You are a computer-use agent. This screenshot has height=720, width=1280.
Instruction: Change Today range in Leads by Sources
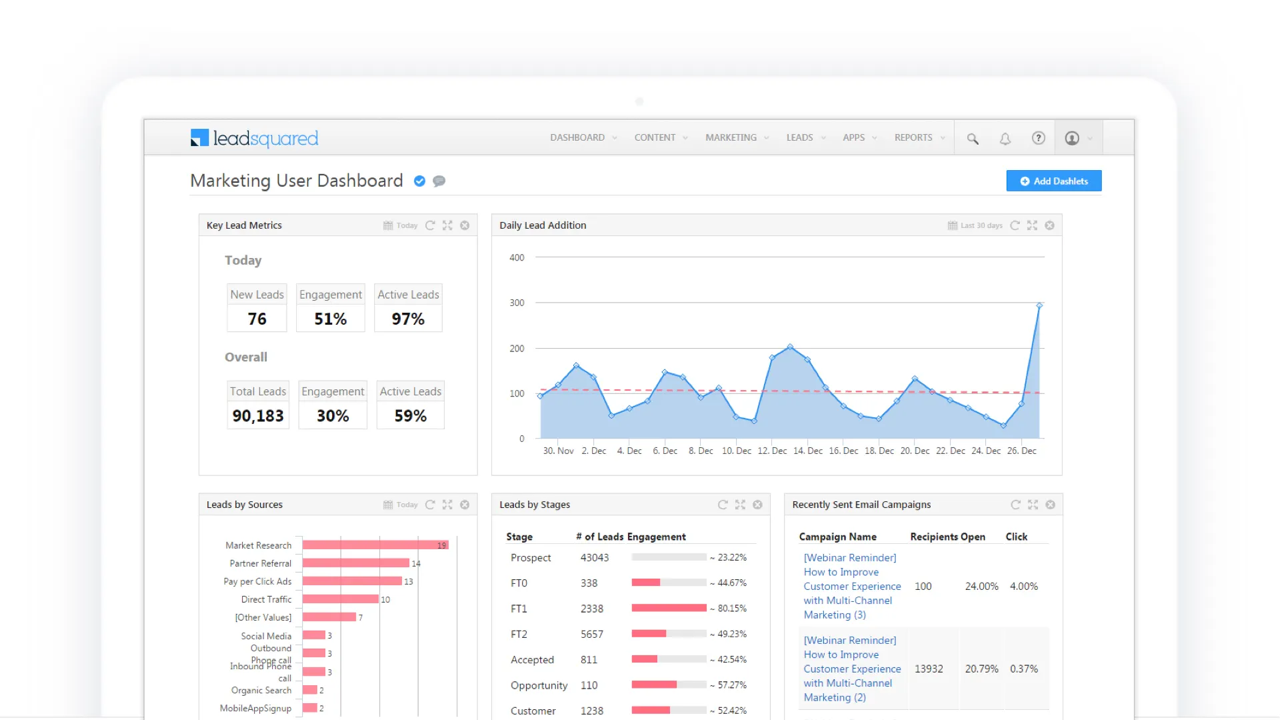[407, 506]
